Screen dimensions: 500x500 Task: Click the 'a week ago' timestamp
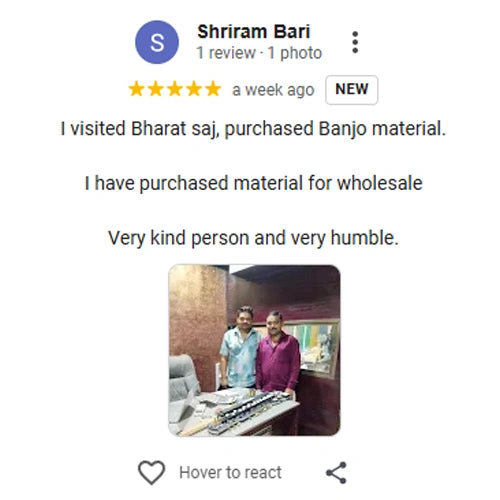pos(273,90)
